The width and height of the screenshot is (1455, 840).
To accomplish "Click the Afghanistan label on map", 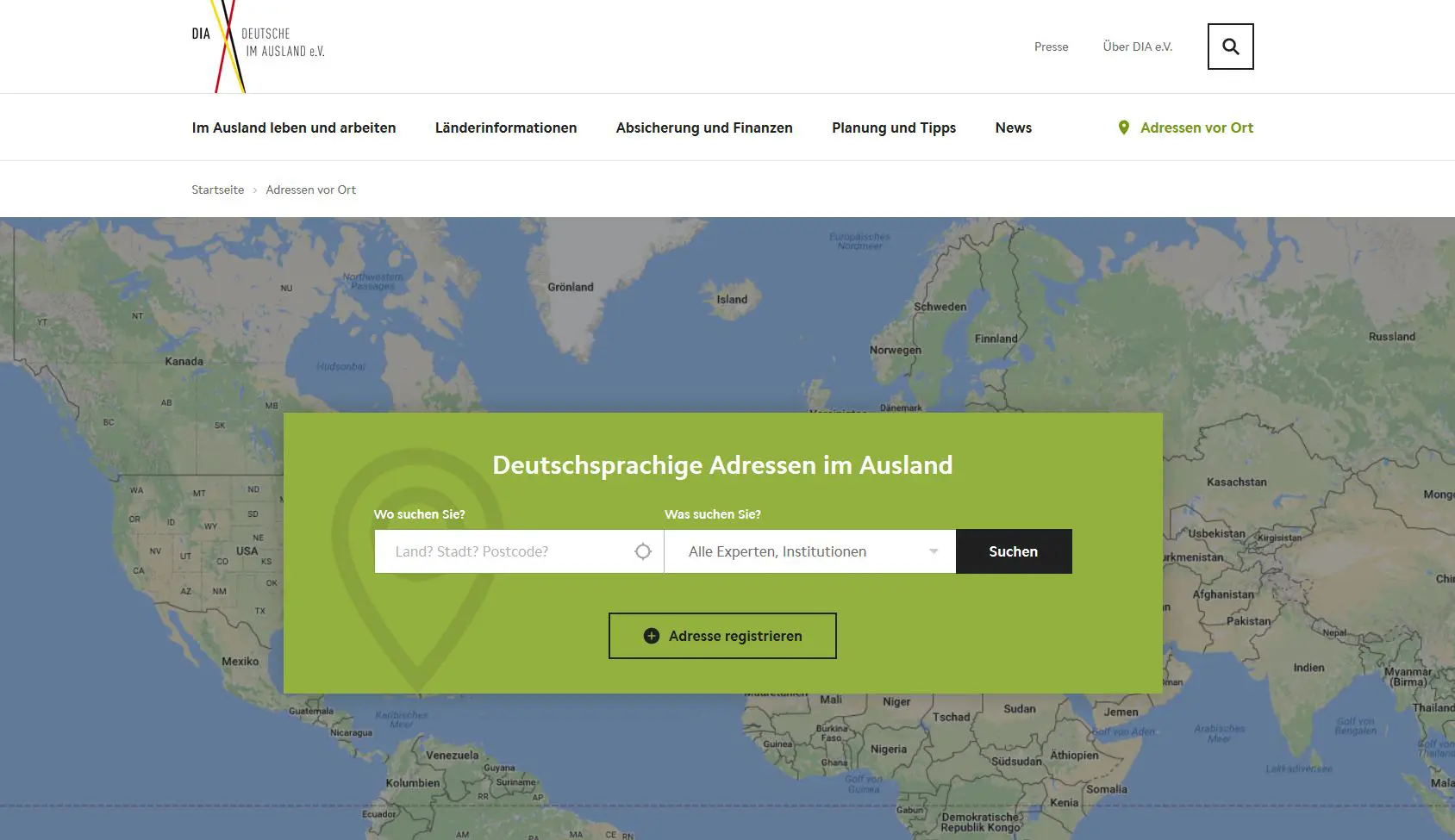I will pyautogui.click(x=1222, y=594).
